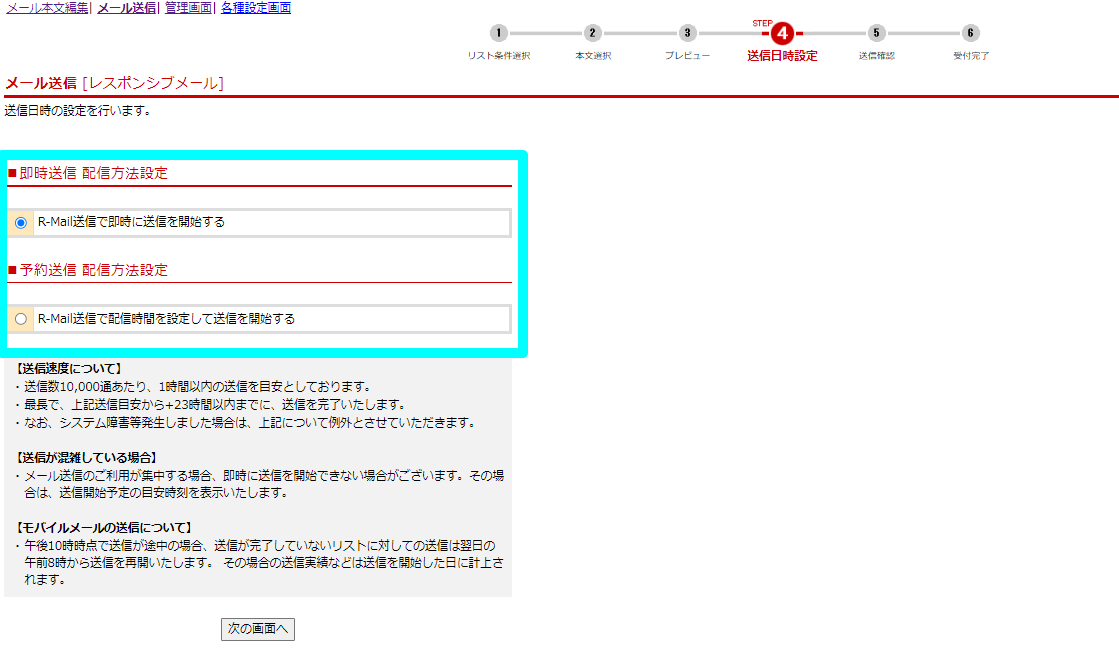The height and width of the screenshot is (669, 1119).
Task: Open the メール本文編集 link
Action: [x=47, y=8]
